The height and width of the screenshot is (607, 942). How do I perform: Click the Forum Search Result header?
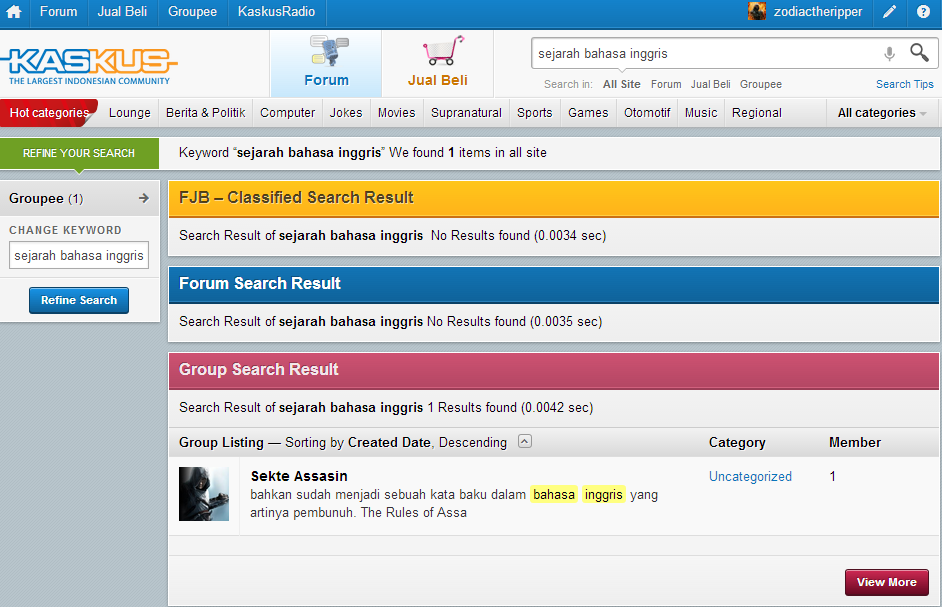[554, 284]
